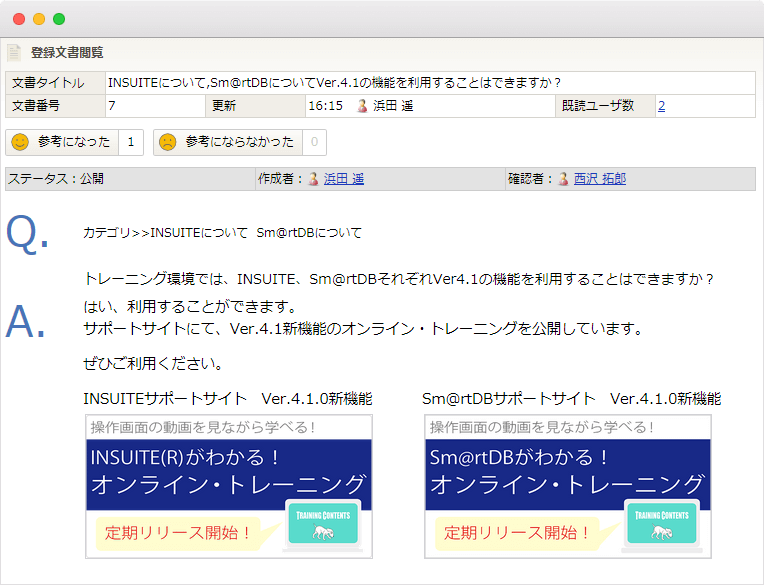This screenshot has height=585, width=764.
Task: Click the answer line はい、利用することができます。
Action: [191, 307]
